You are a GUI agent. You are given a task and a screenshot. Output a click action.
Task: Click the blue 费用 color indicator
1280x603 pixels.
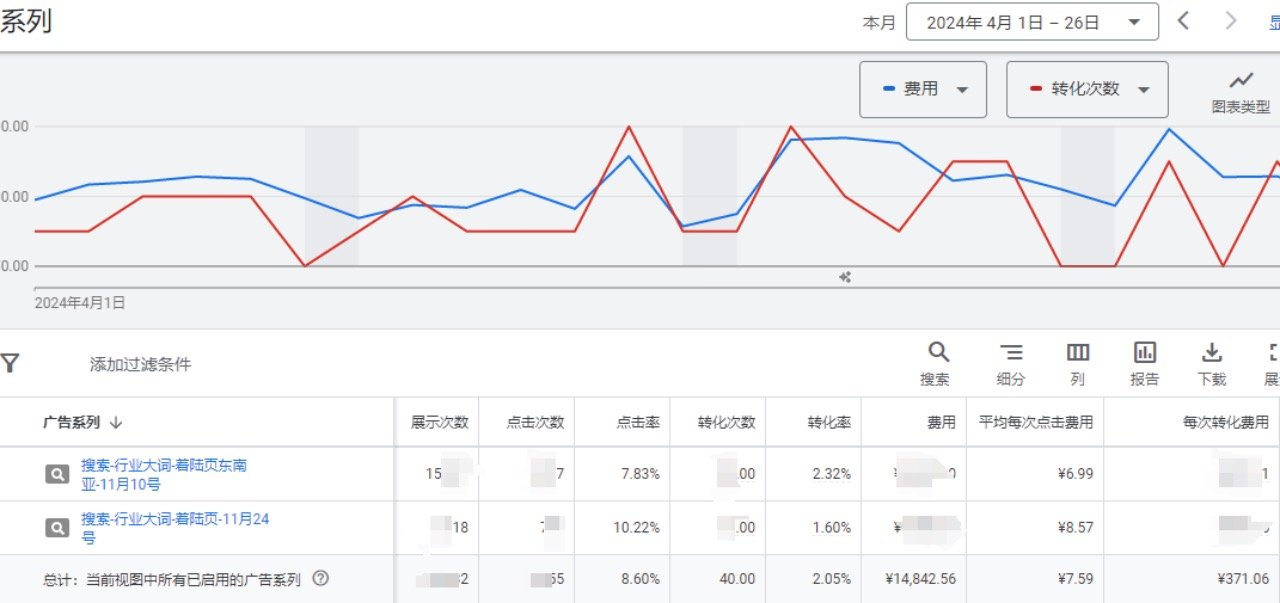tap(889, 89)
